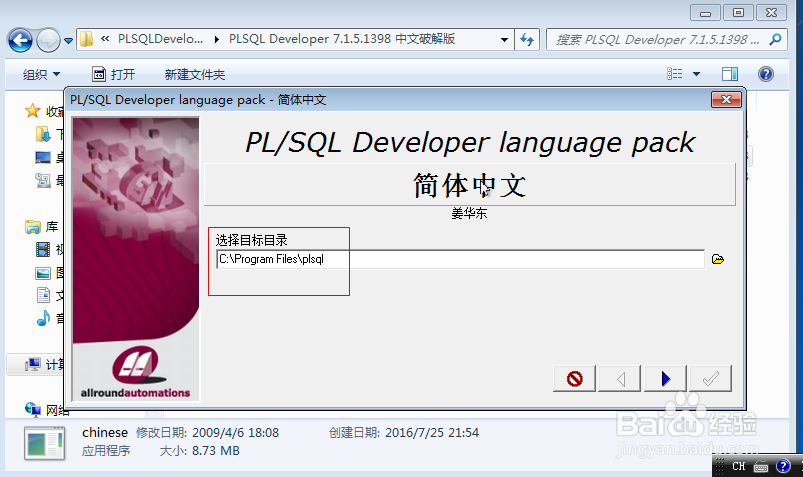
Task: Click 新建文件夹 in the toolbar
Action: click(195, 74)
